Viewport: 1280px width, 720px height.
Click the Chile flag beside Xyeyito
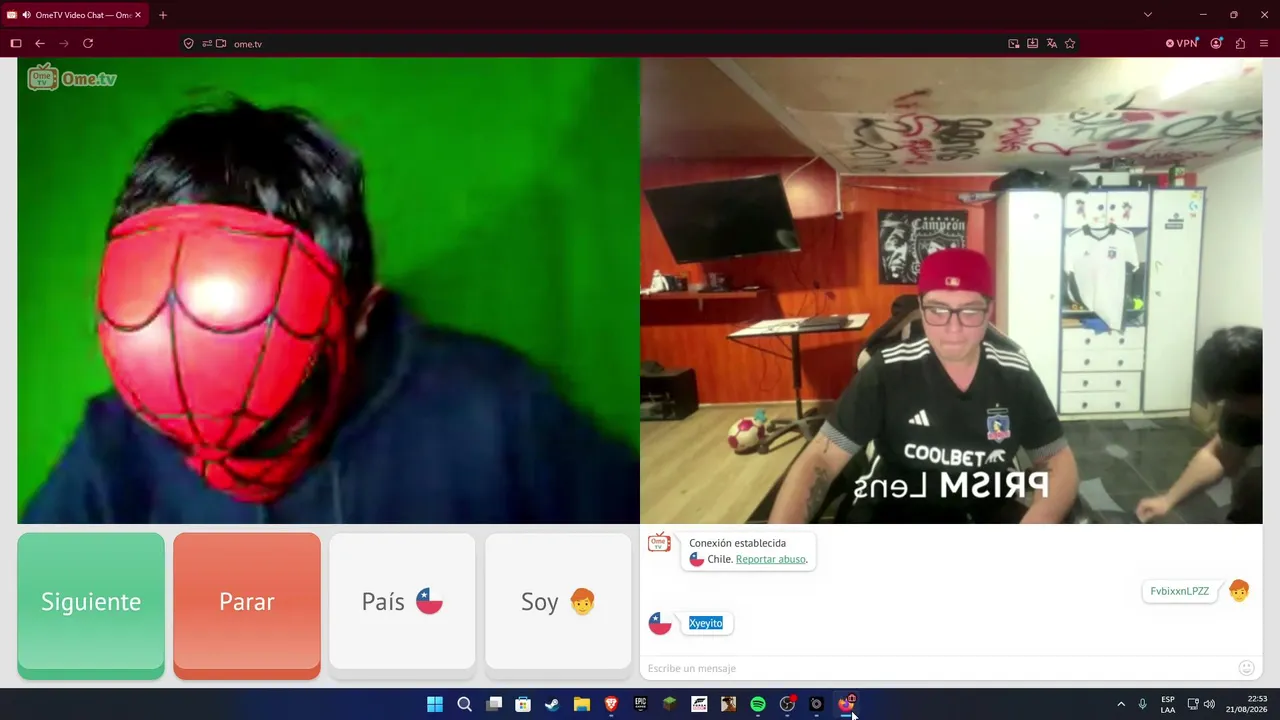pos(660,623)
